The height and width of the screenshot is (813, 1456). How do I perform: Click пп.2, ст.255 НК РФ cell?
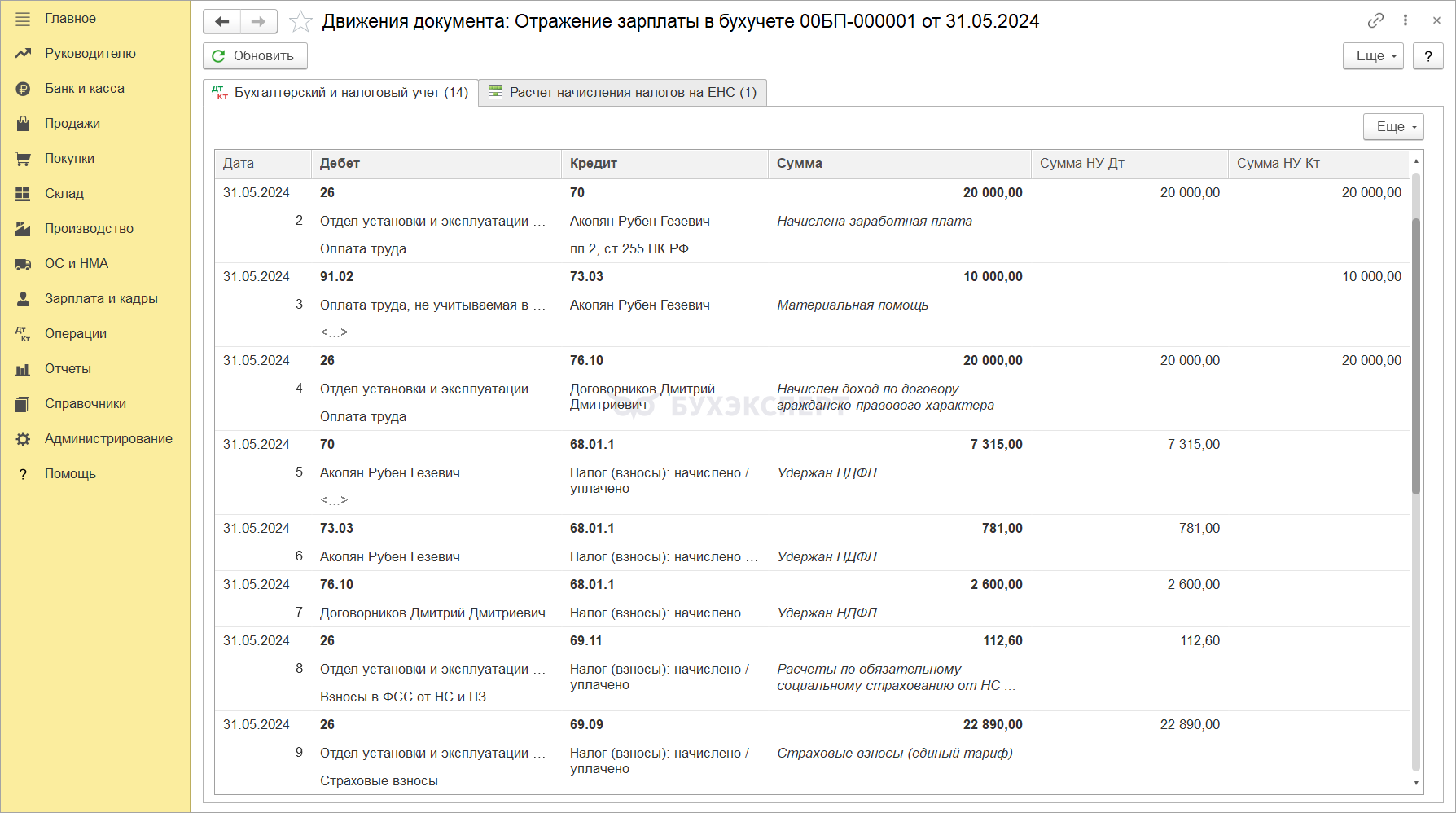pyautogui.click(x=629, y=249)
